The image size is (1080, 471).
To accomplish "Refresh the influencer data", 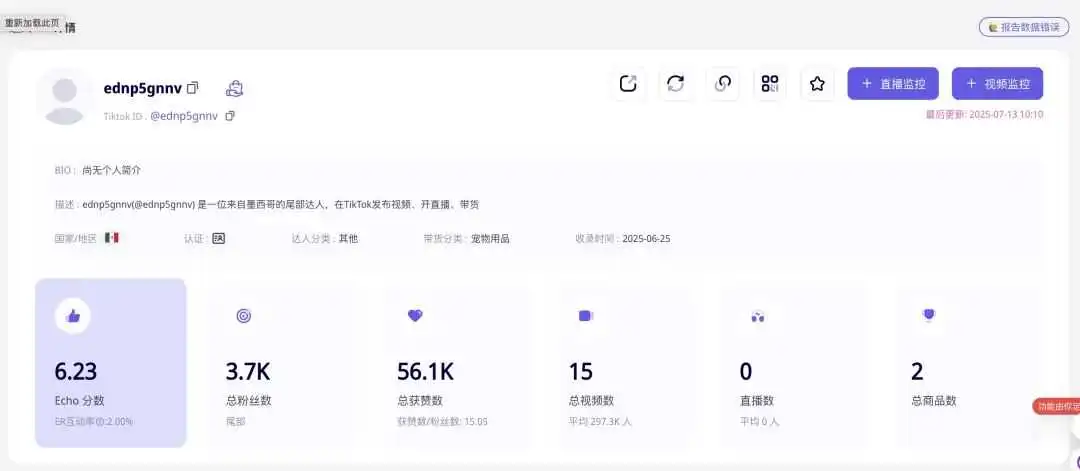I will click(x=676, y=84).
